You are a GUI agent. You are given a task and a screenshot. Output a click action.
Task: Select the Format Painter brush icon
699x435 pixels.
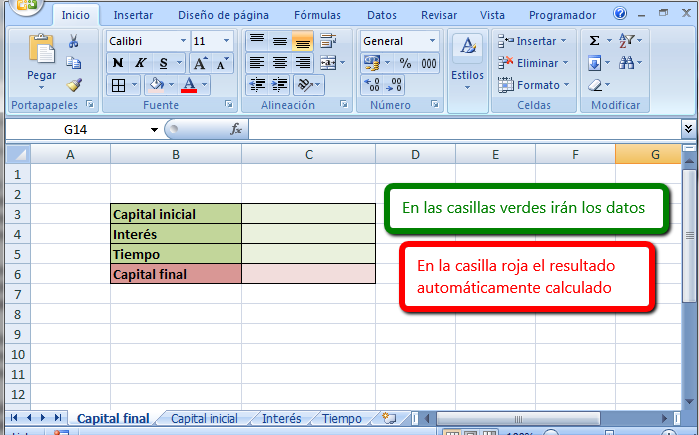click(x=74, y=84)
